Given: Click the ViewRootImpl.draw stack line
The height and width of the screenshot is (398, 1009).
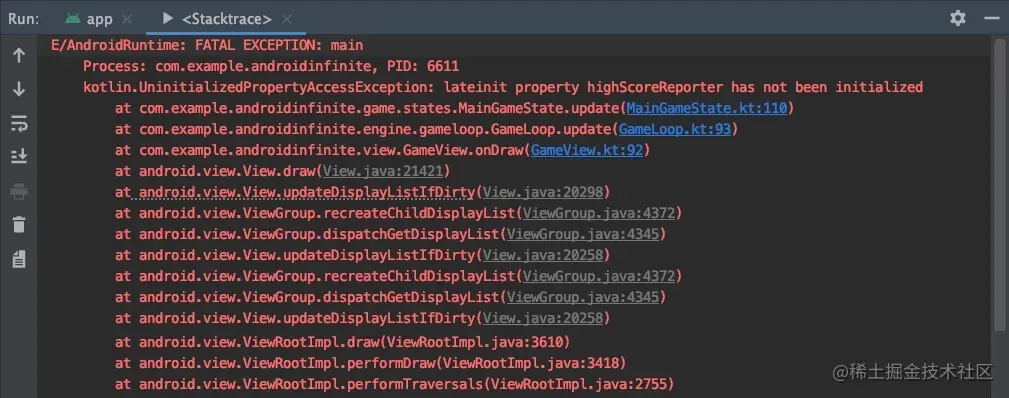Looking at the screenshot, I should (342, 341).
